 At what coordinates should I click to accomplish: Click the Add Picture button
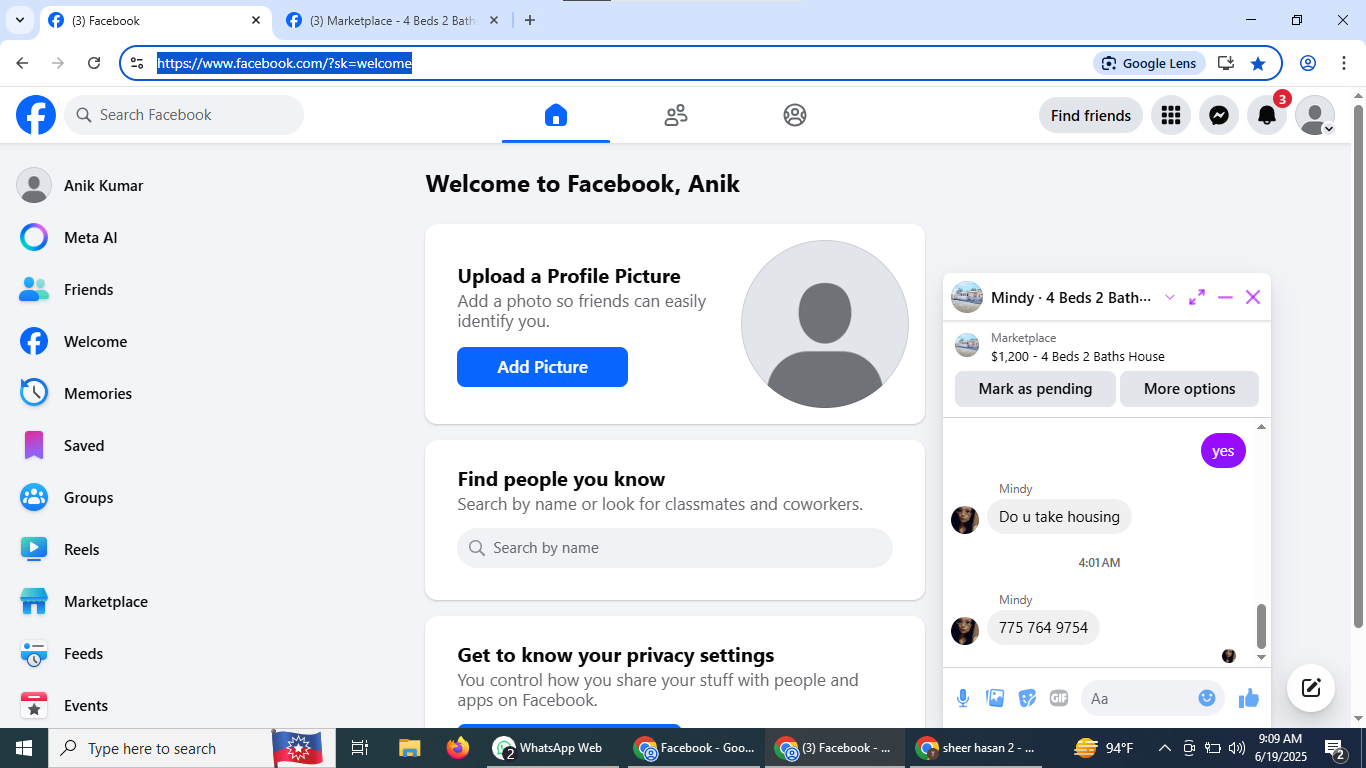click(542, 367)
